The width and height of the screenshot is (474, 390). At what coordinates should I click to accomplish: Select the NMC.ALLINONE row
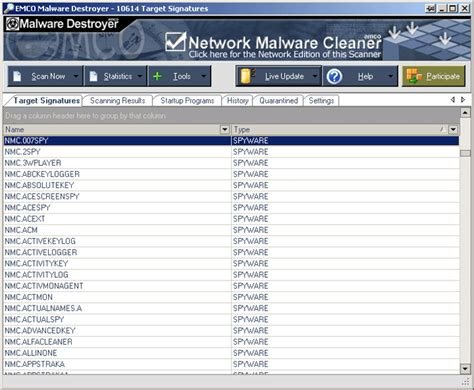click(231, 353)
